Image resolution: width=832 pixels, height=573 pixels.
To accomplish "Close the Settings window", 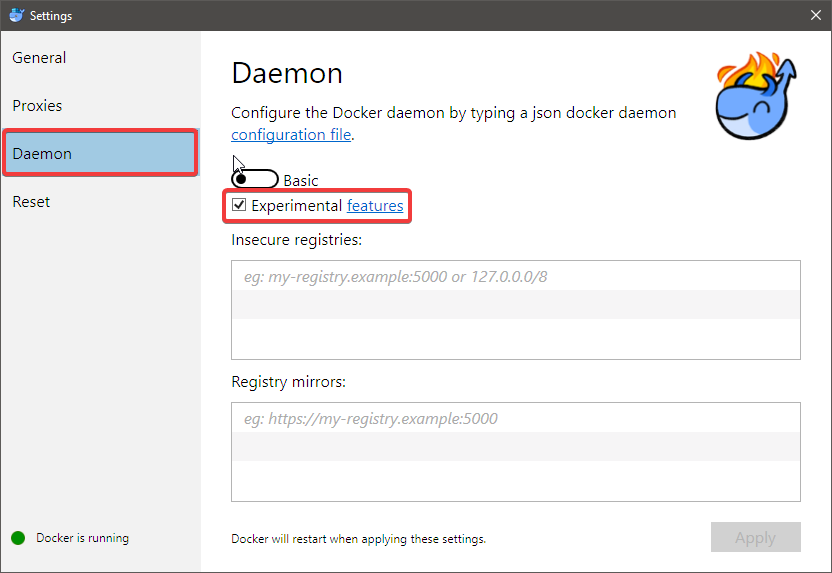I will click(x=814, y=15).
